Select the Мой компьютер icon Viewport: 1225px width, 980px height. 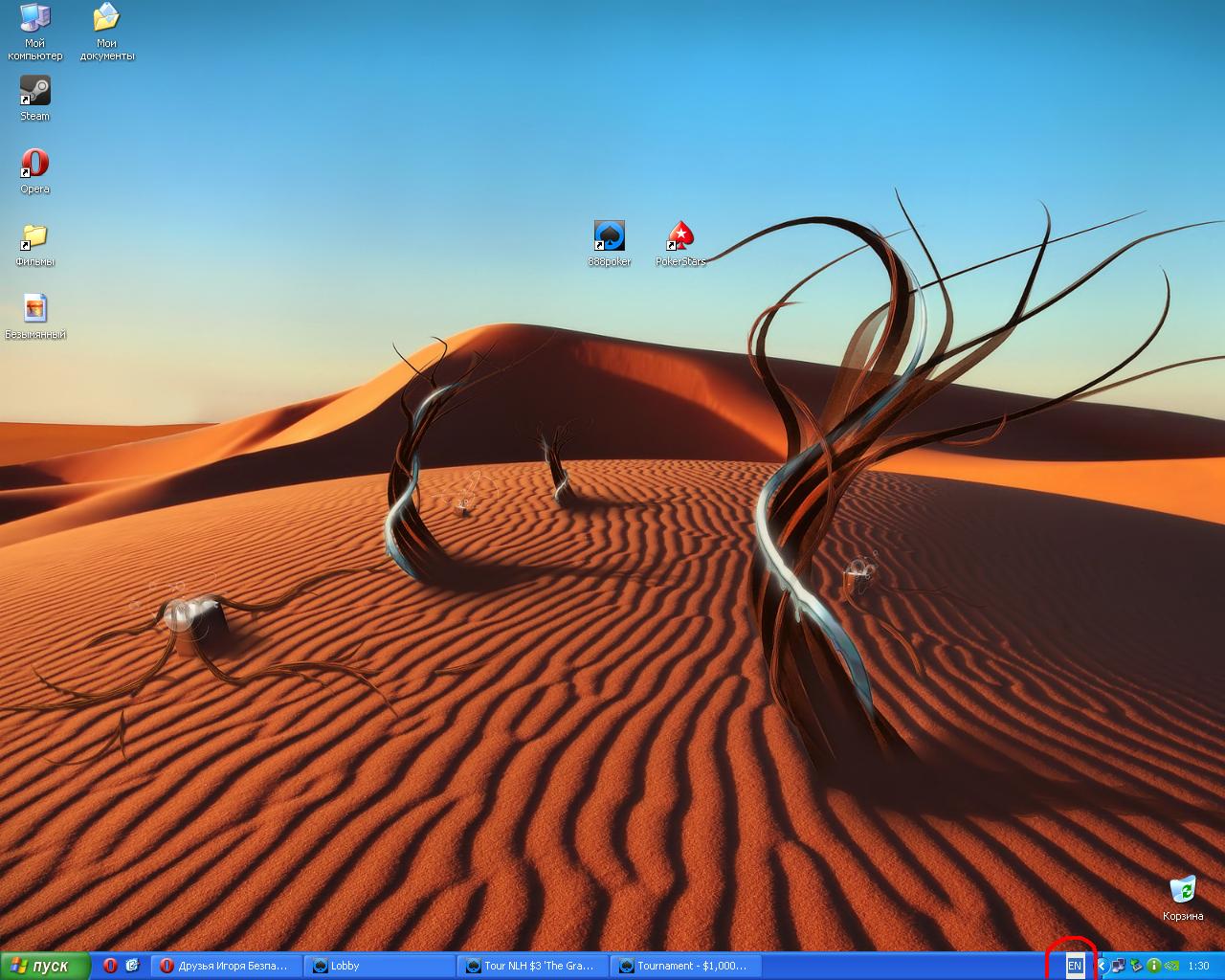click(x=35, y=19)
